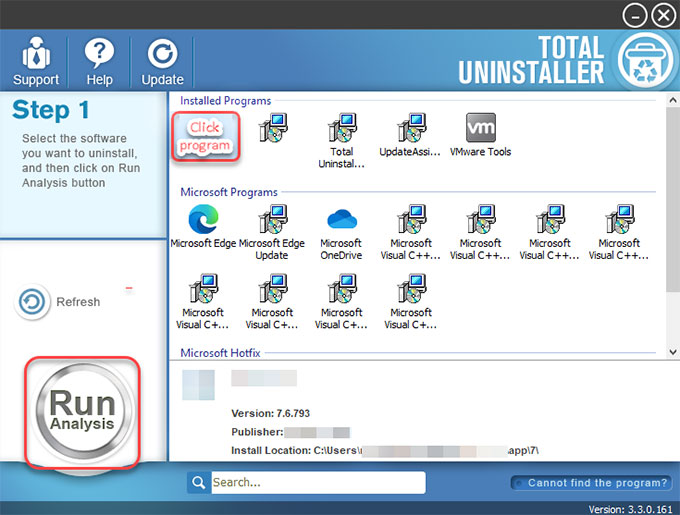Click the Run Analysis button
This screenshot has width=680, height=515.
click(82, 411)
